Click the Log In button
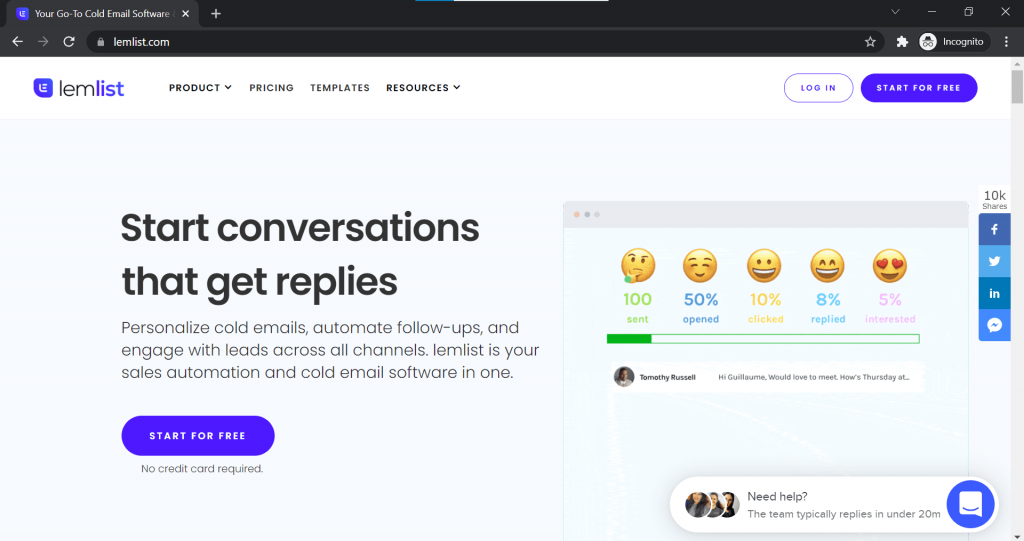 click(x=818, y=88)
